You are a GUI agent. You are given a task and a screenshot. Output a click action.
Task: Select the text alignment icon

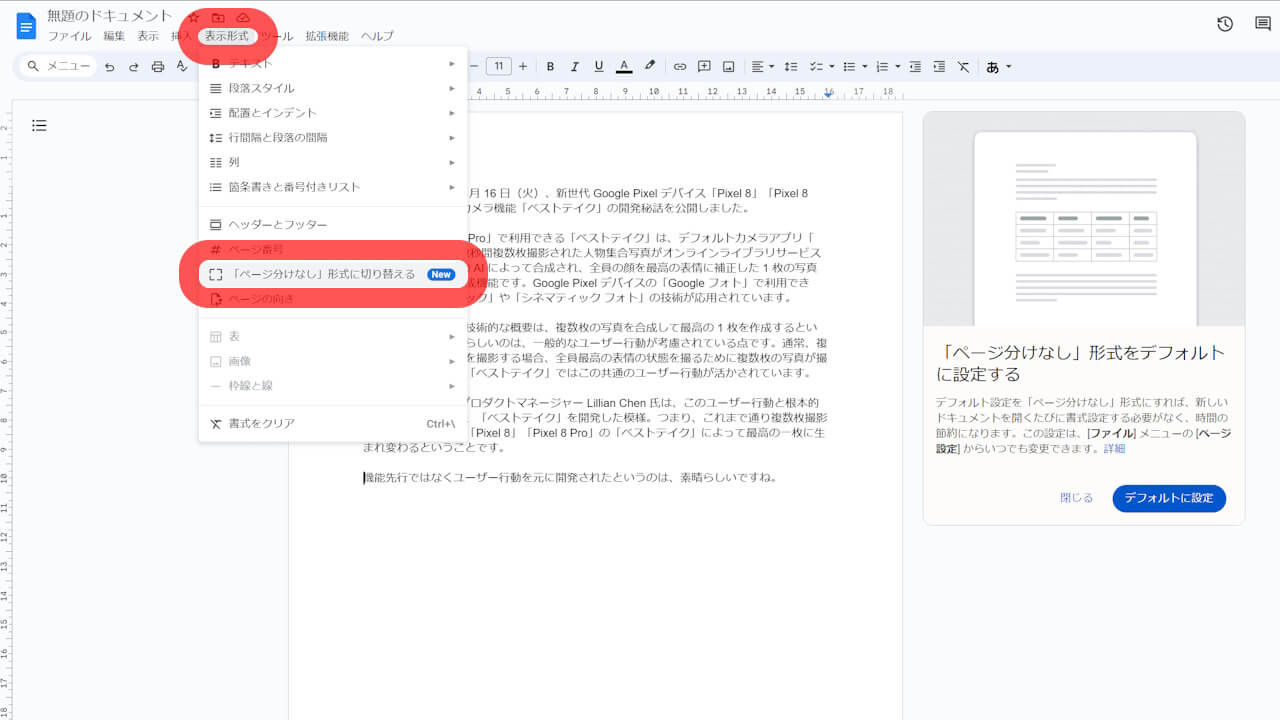tap(757, 67)
